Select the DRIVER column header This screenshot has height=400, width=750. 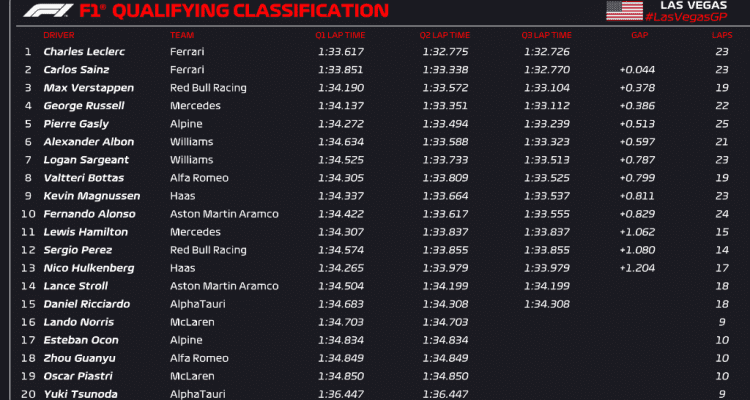click(59, 35)
